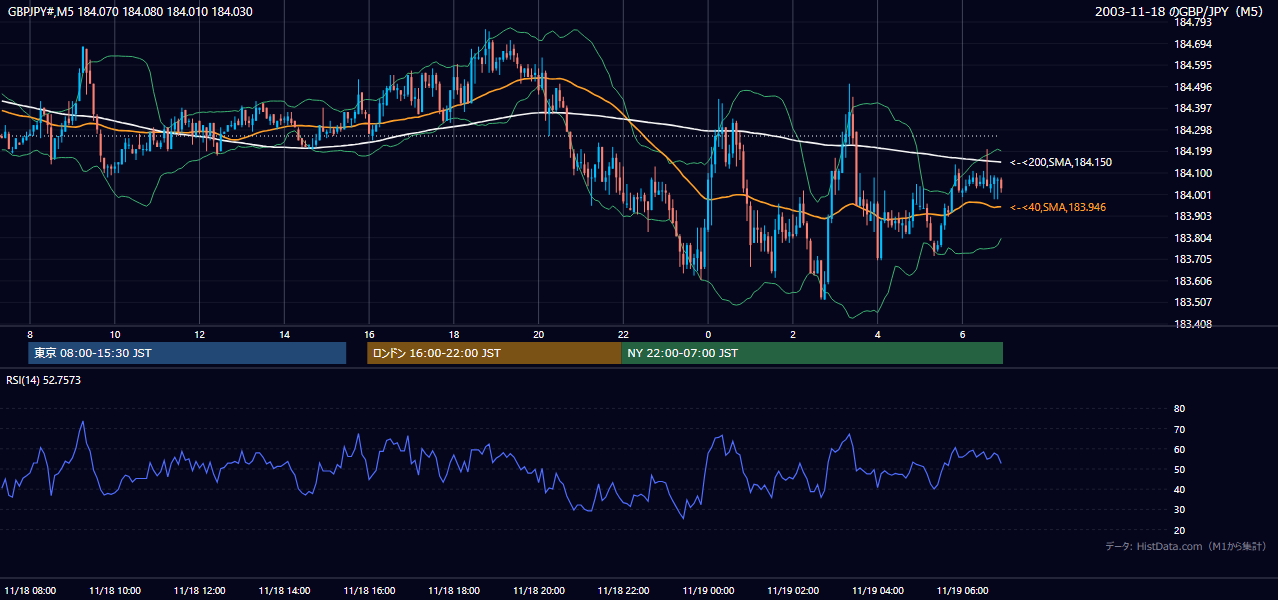Click the 11/18 16:00 time label
Screen dimensions: 1278x600
click(x=369, y=590)
